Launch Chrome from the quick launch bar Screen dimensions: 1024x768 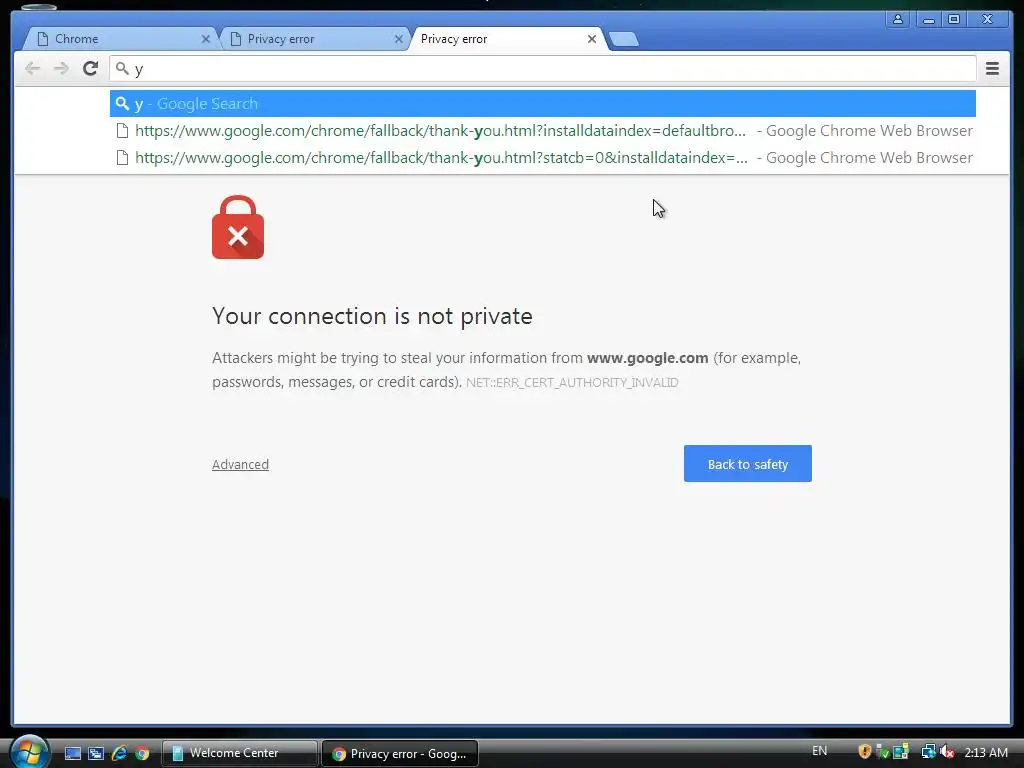(142, 753)
